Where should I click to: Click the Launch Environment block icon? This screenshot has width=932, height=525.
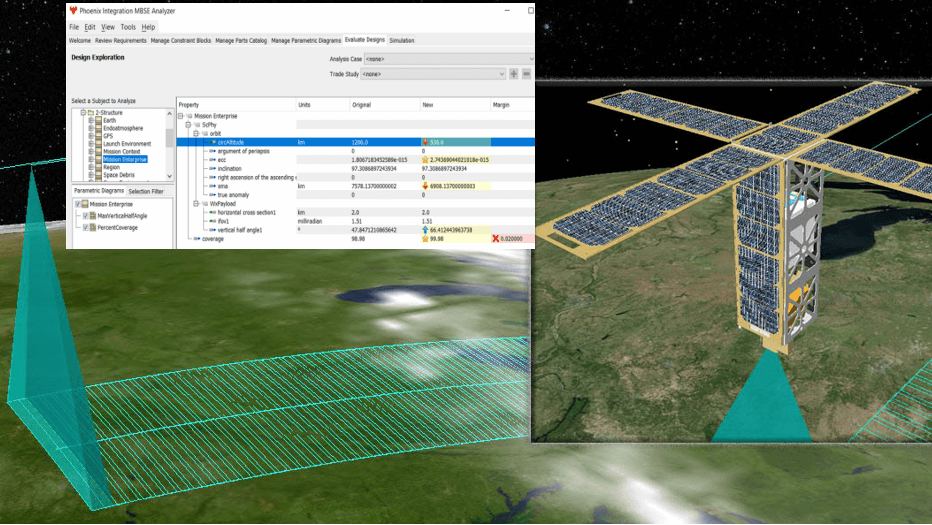[x=99, y=143]
